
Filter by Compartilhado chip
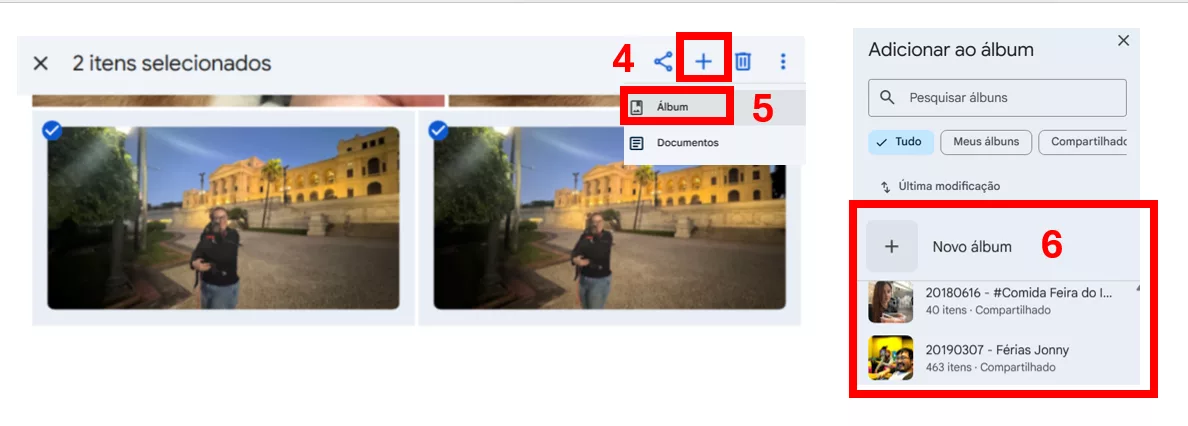point(1083,143)
